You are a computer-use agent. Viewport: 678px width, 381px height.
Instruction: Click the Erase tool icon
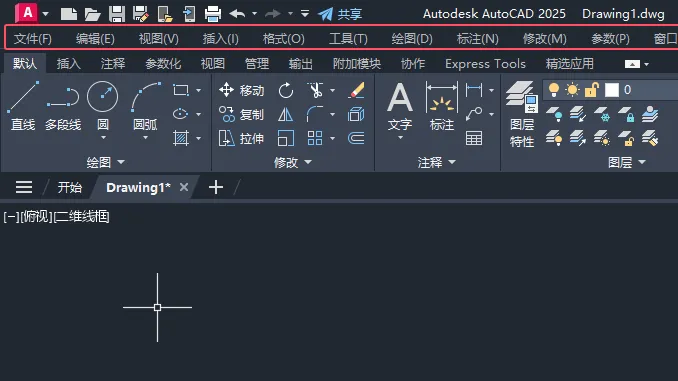356,90
